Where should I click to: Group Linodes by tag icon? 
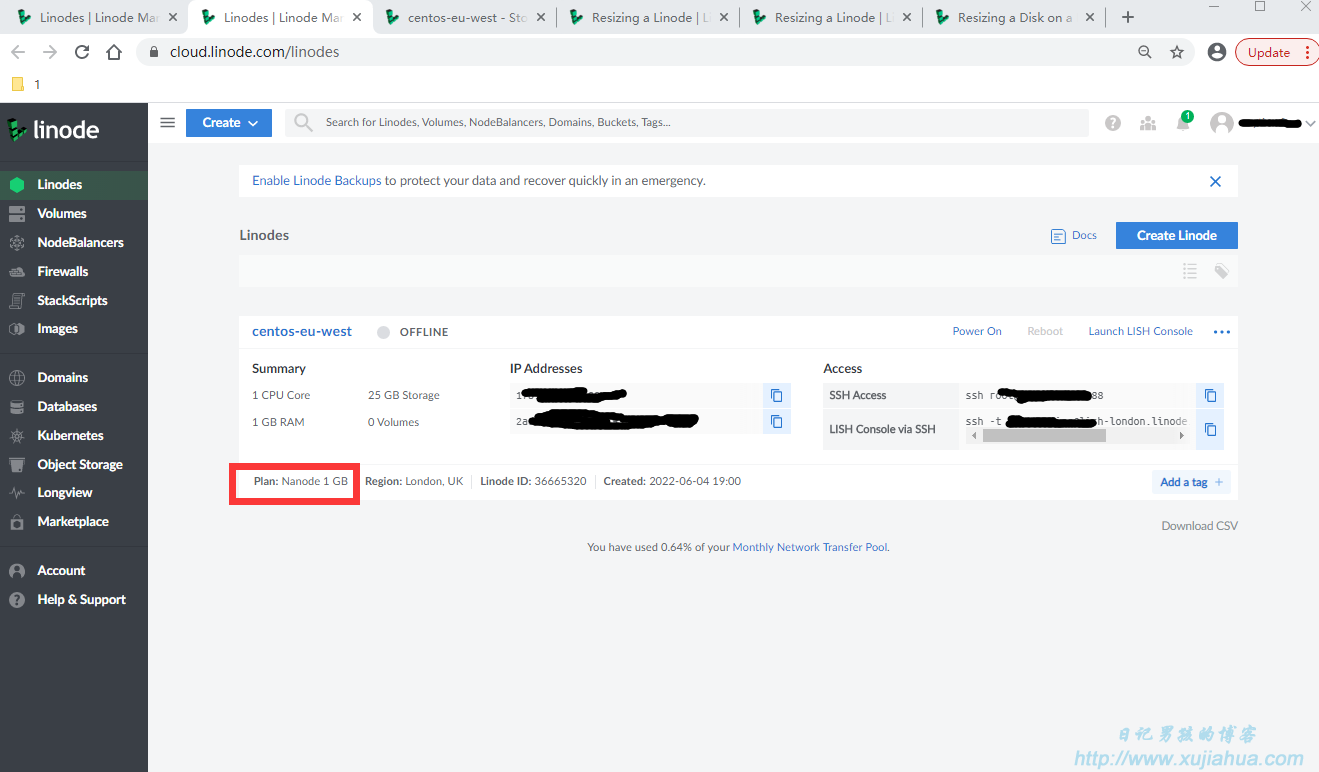pyautogui.click(x=1221, y=271)
